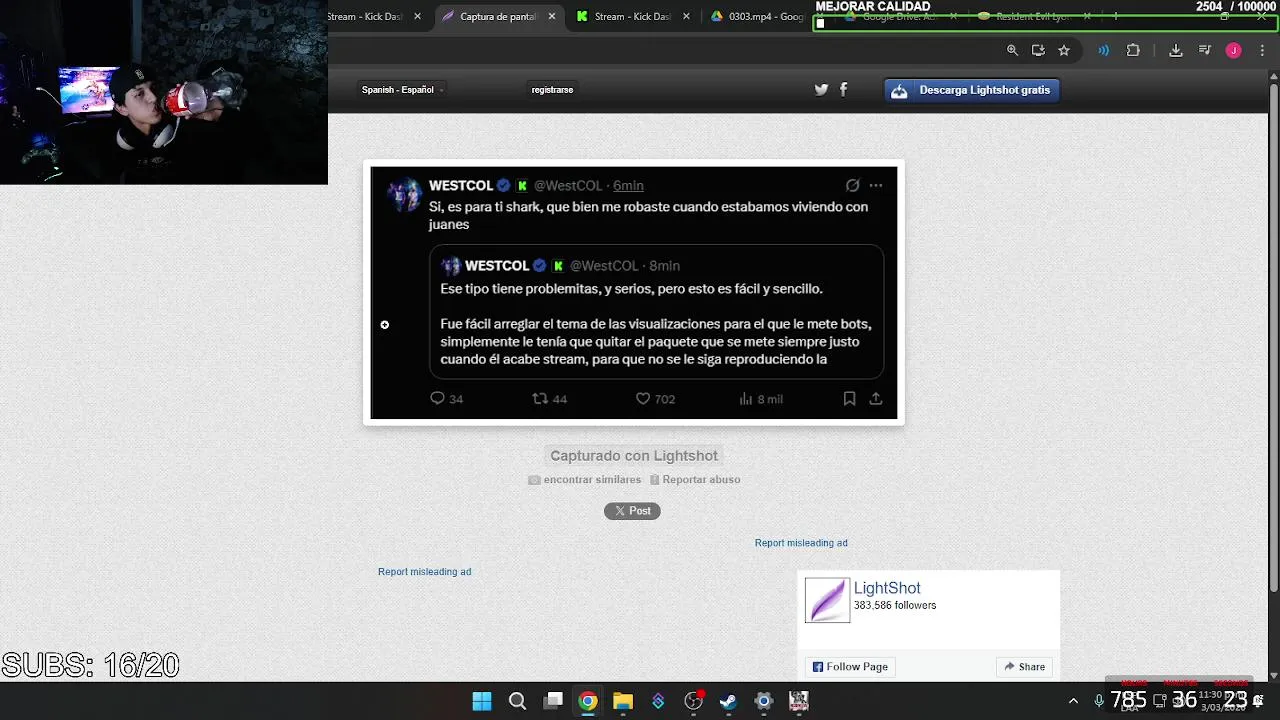
Task: Open the Chrome extensions puzzle icon
Action: 1133,51
